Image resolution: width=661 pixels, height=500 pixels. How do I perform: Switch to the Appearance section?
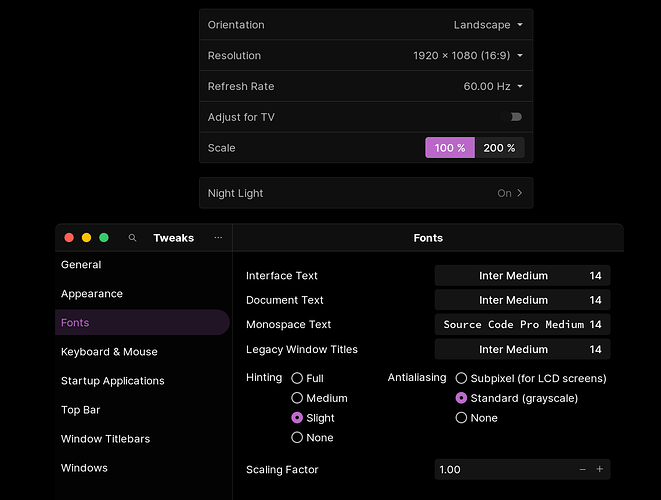click(x=92, y=294)
